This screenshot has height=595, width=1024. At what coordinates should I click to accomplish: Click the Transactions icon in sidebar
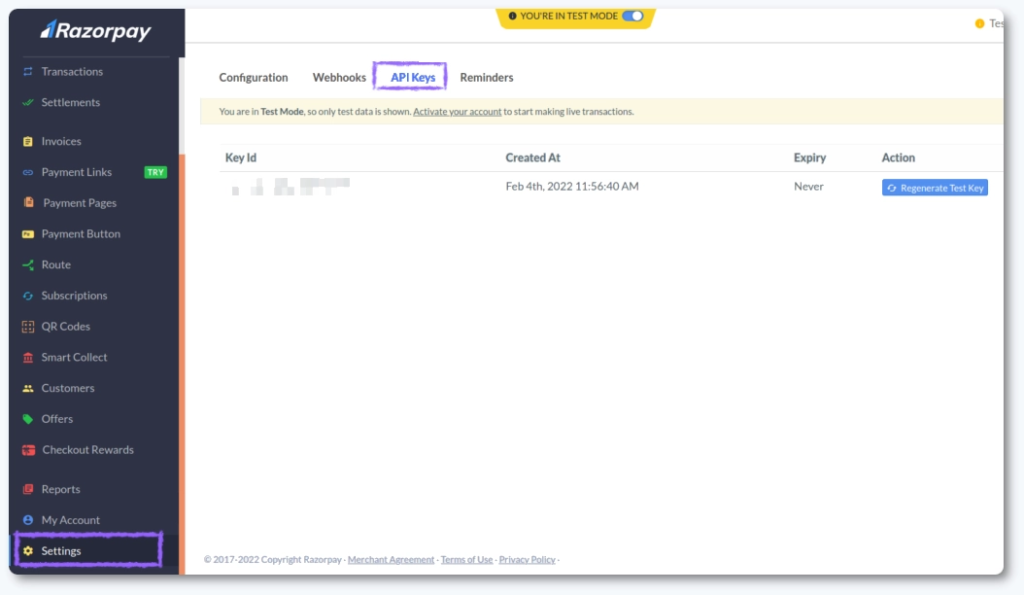point(28,72)
